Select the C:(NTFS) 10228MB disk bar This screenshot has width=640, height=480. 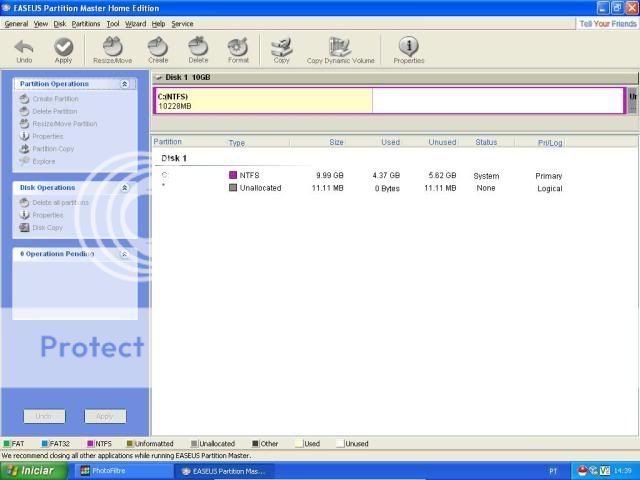click(389, 100)
